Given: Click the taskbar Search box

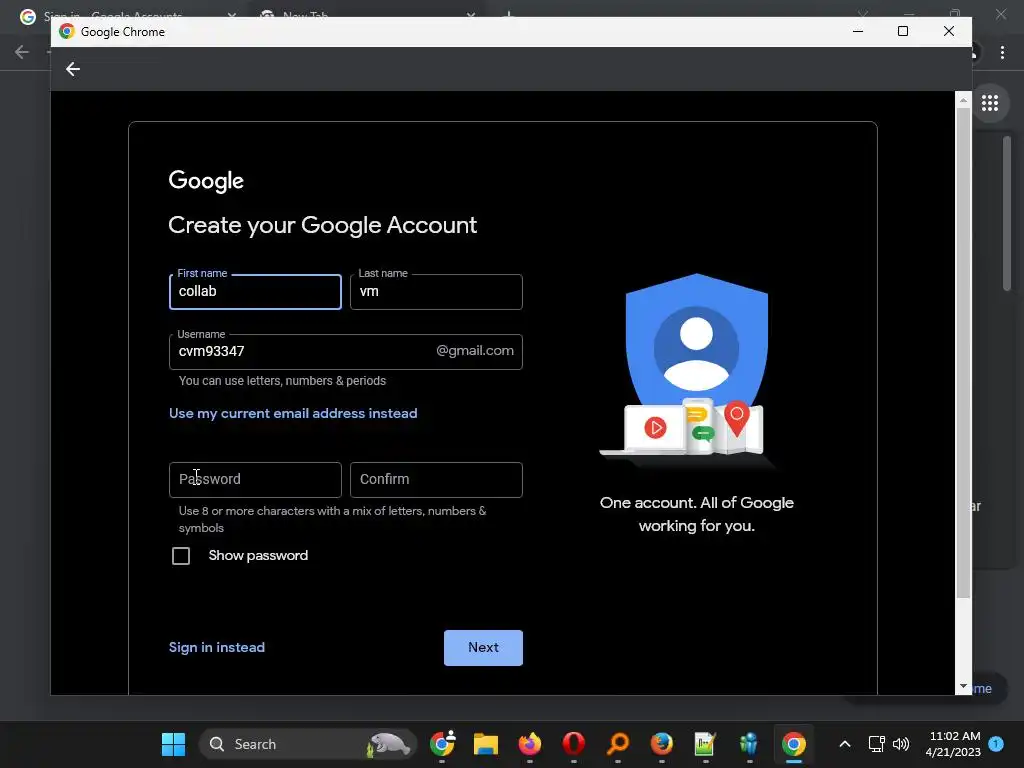Looking at the screenshot, I should [308, 744].
